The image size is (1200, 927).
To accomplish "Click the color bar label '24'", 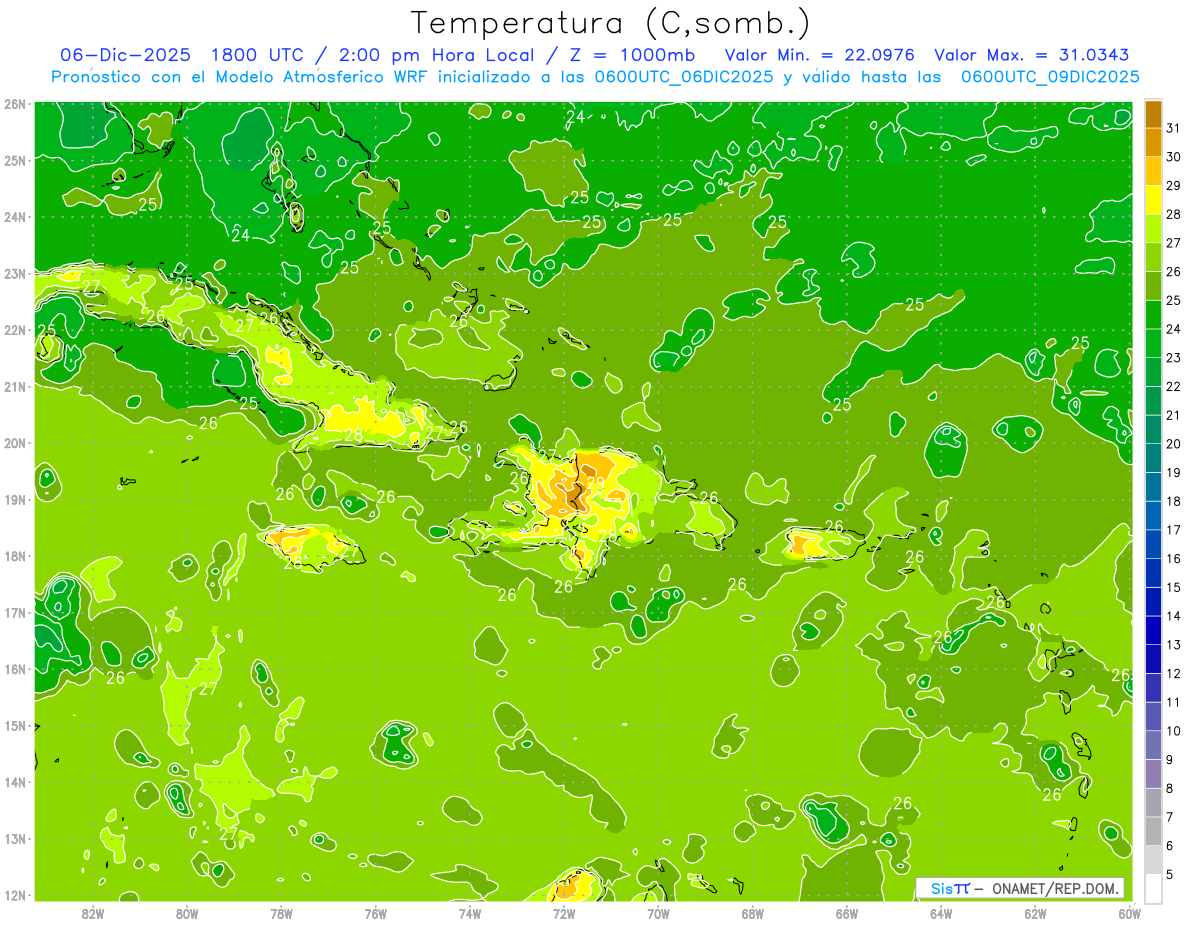I will coord(1173,330).
